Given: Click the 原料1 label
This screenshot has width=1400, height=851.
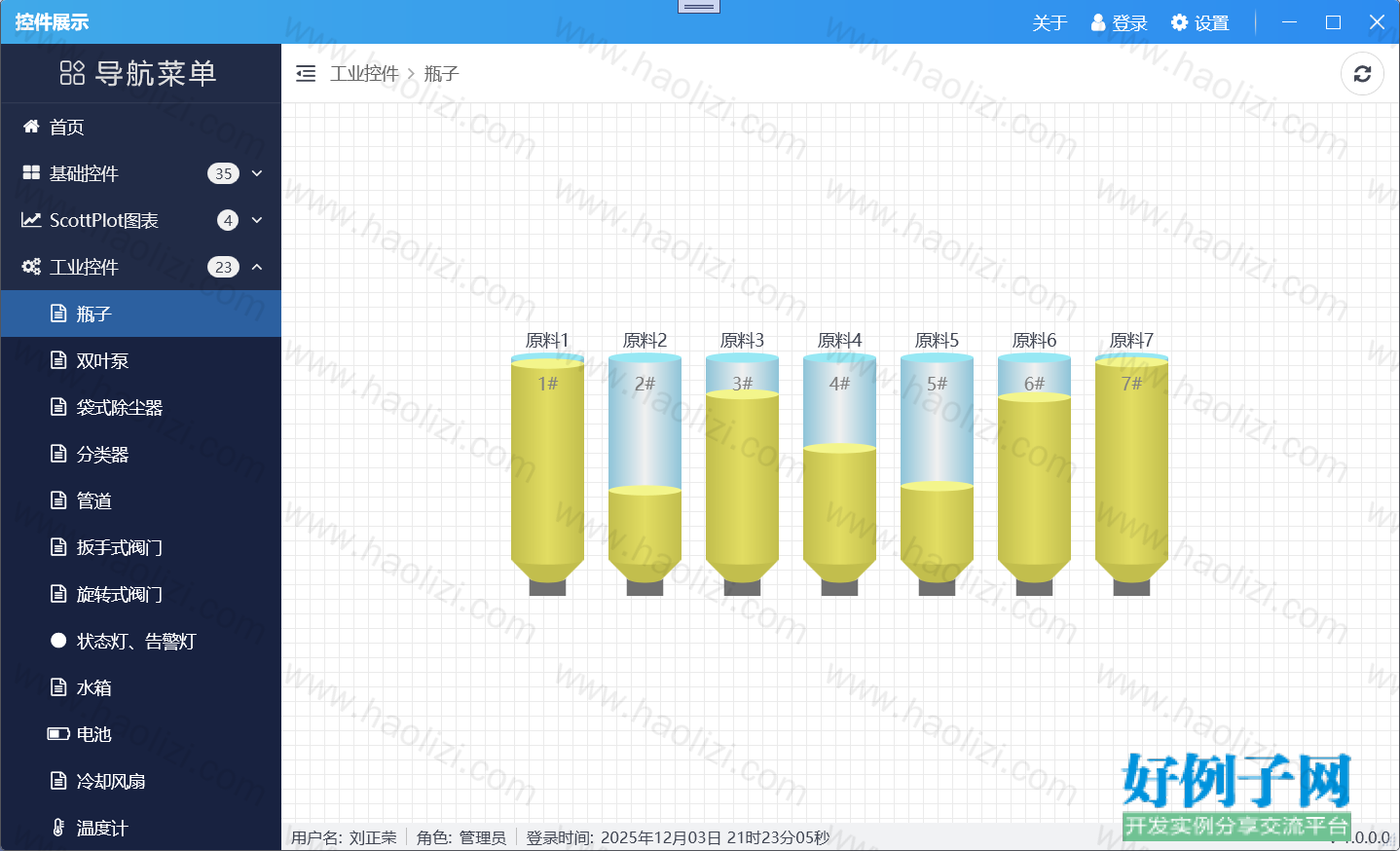Looking at the screenshot, I should pyautogui.click(x=547, y=340).
